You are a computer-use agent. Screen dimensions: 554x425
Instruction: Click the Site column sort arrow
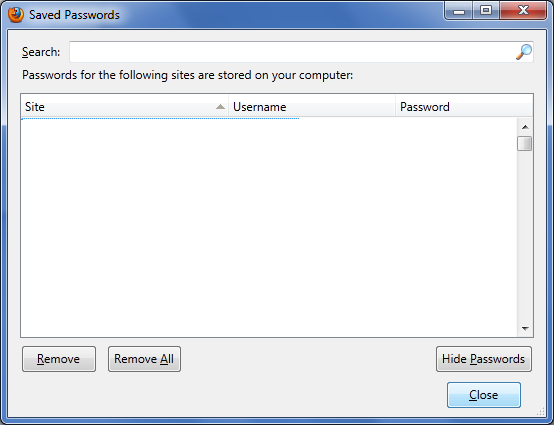coord(220,107)
